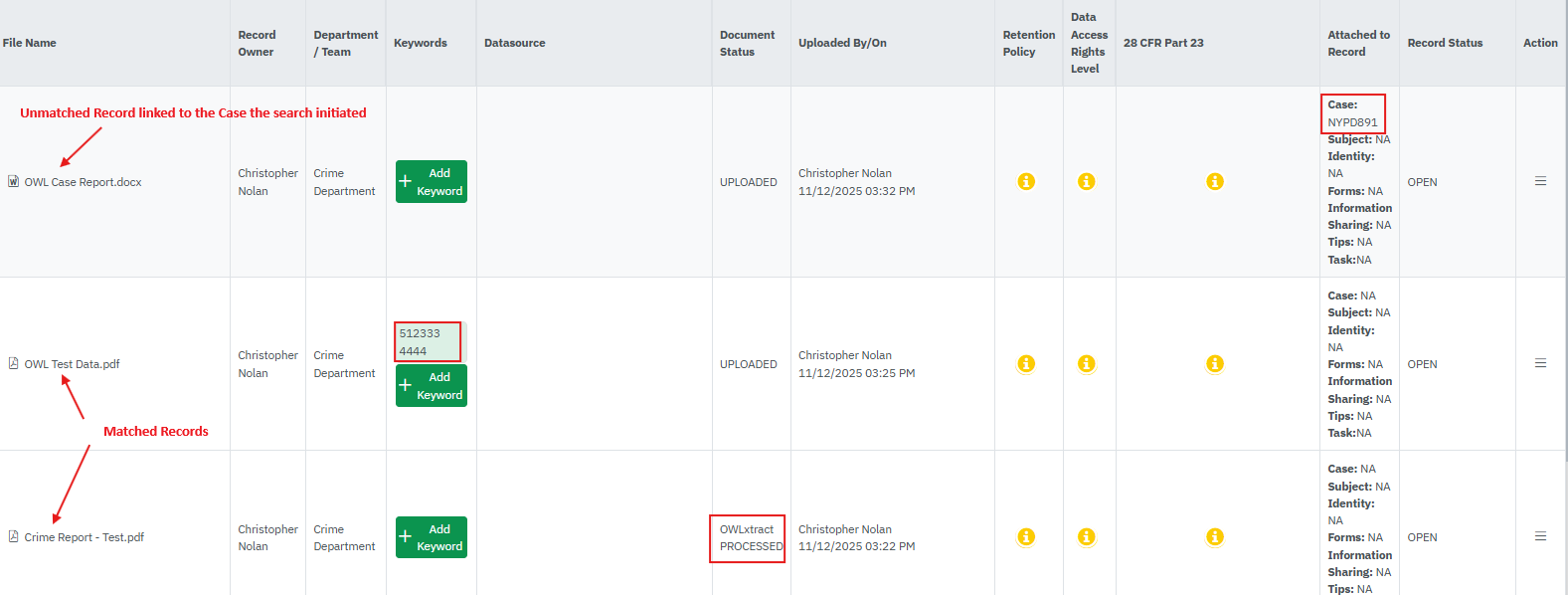The width and height of the screenshot is (1568, 595).
Task: Click Data Access Rights info icon for OWL Test Data.pdf
Action: tap(1087, 364)
